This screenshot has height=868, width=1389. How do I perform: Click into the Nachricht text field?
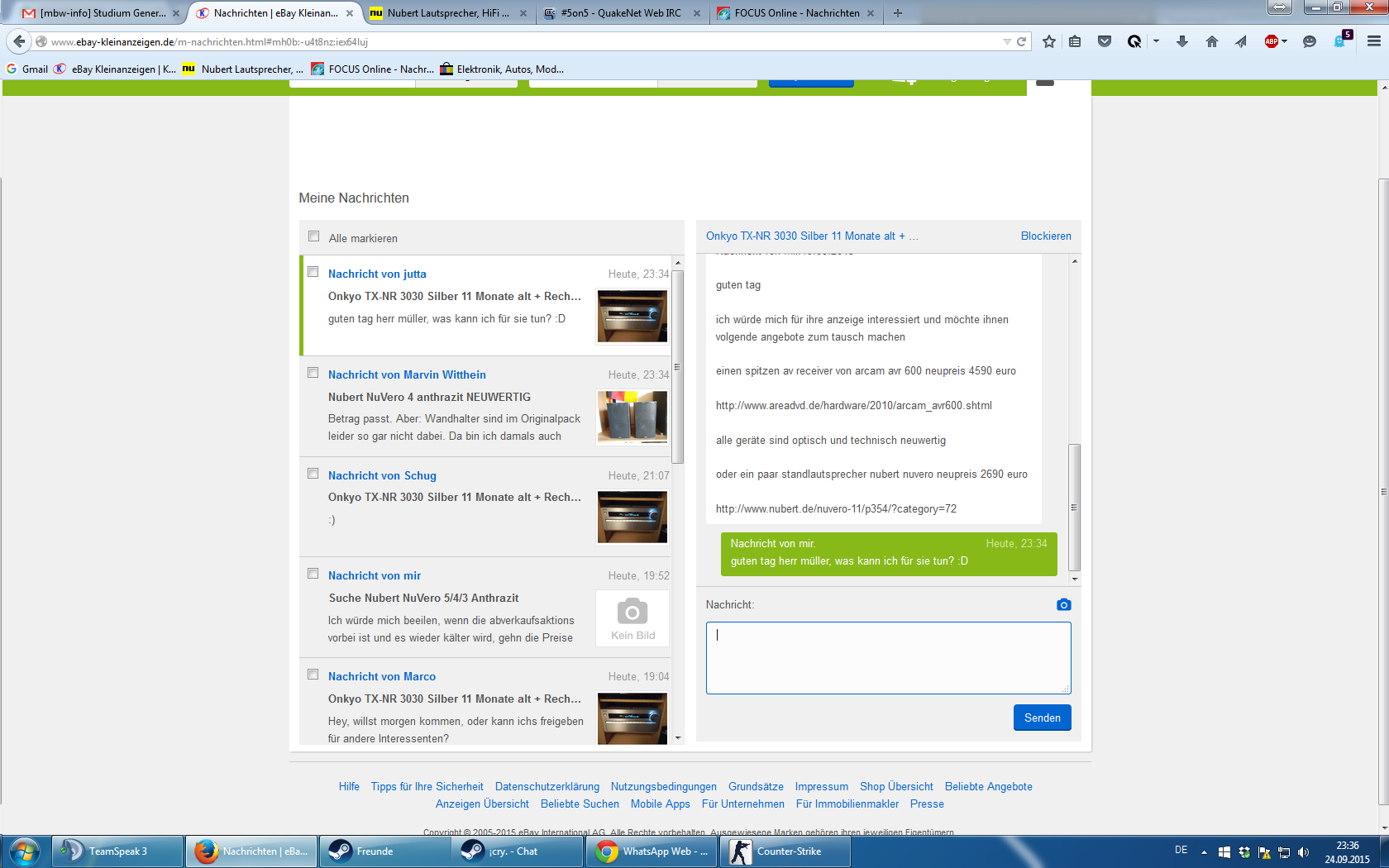(888, 658)
